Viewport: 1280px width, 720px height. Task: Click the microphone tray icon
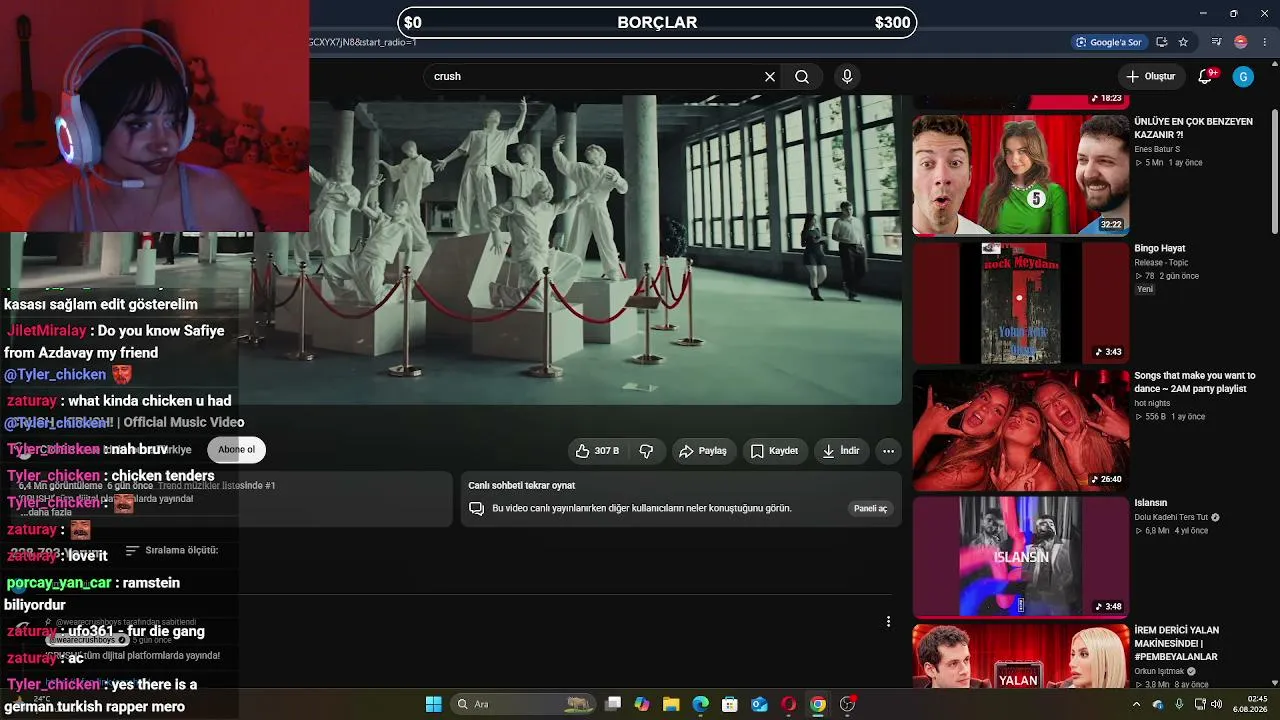(x=1179, y=704)
